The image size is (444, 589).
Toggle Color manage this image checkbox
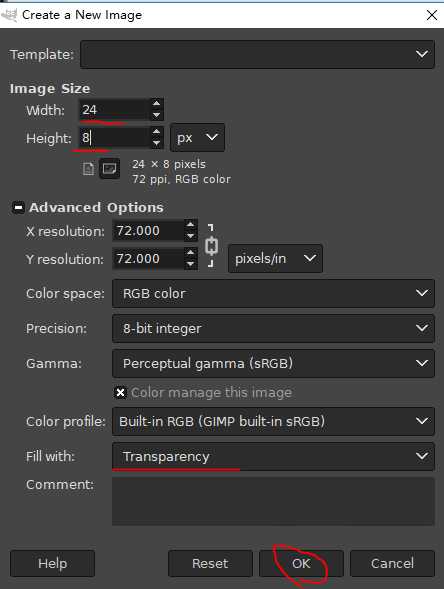(120, 393)
